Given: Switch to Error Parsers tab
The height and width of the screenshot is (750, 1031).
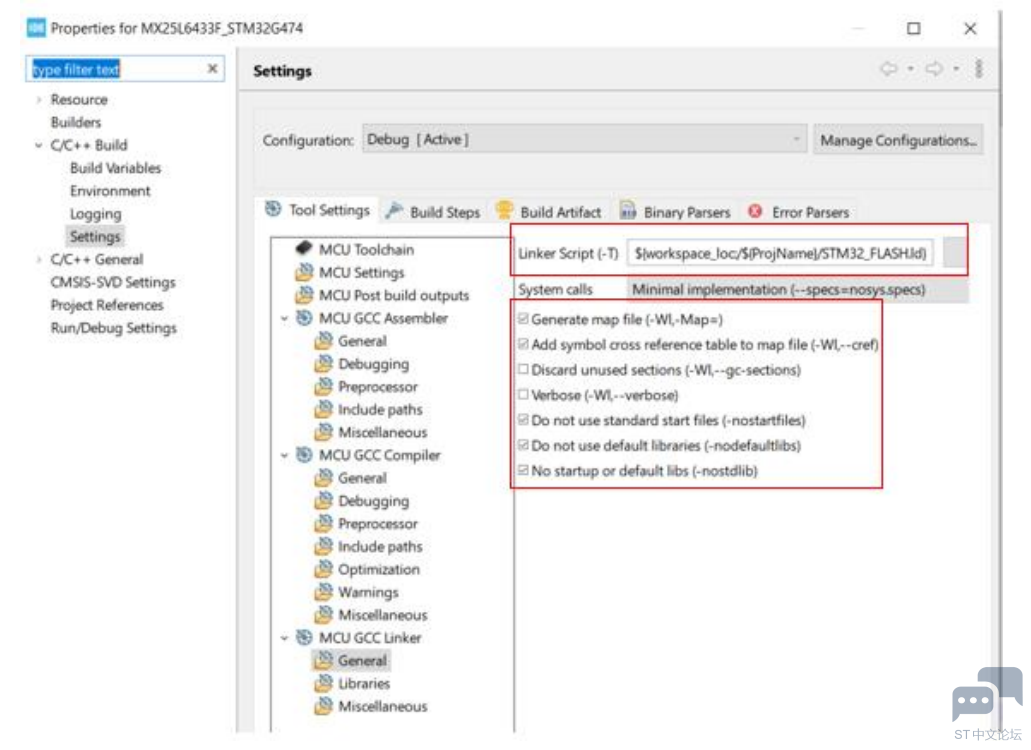Looking at the screenshot, I should 798,212.
